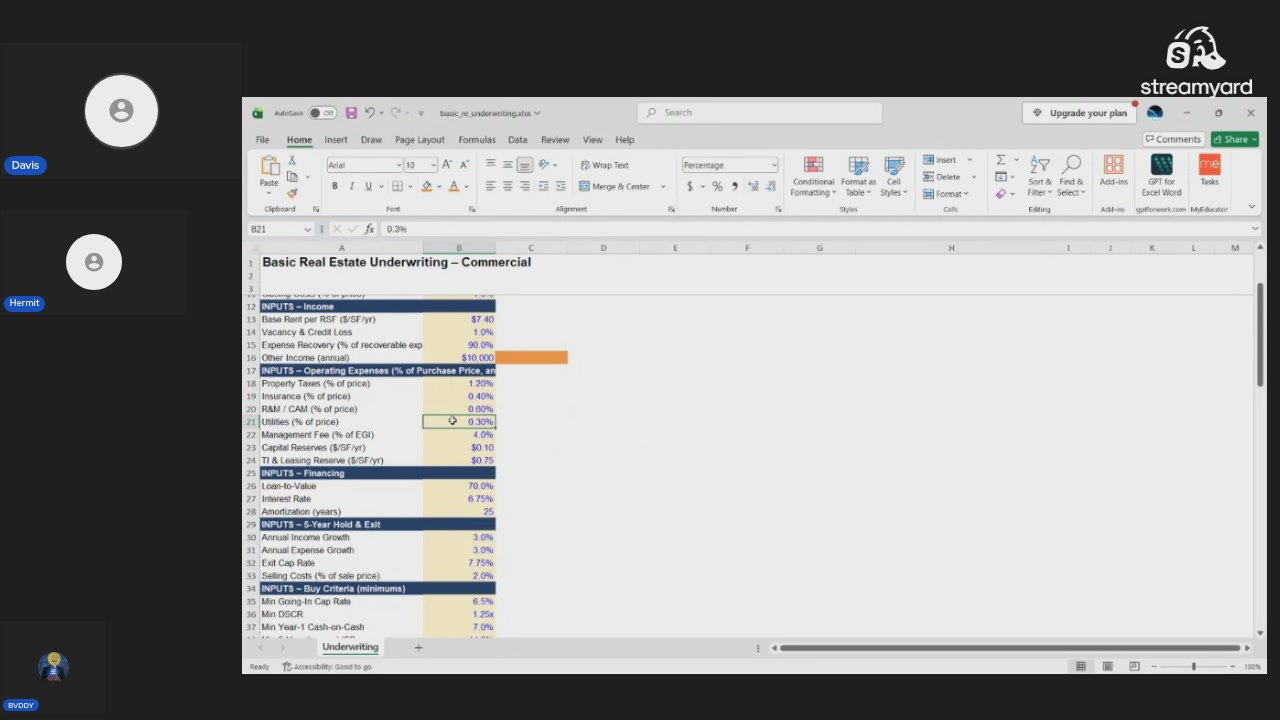The height and width of the screenshot is (720, 1280).
Task: Launch GPT for Excel Word add-in
Action: [x=1161, y=176]
